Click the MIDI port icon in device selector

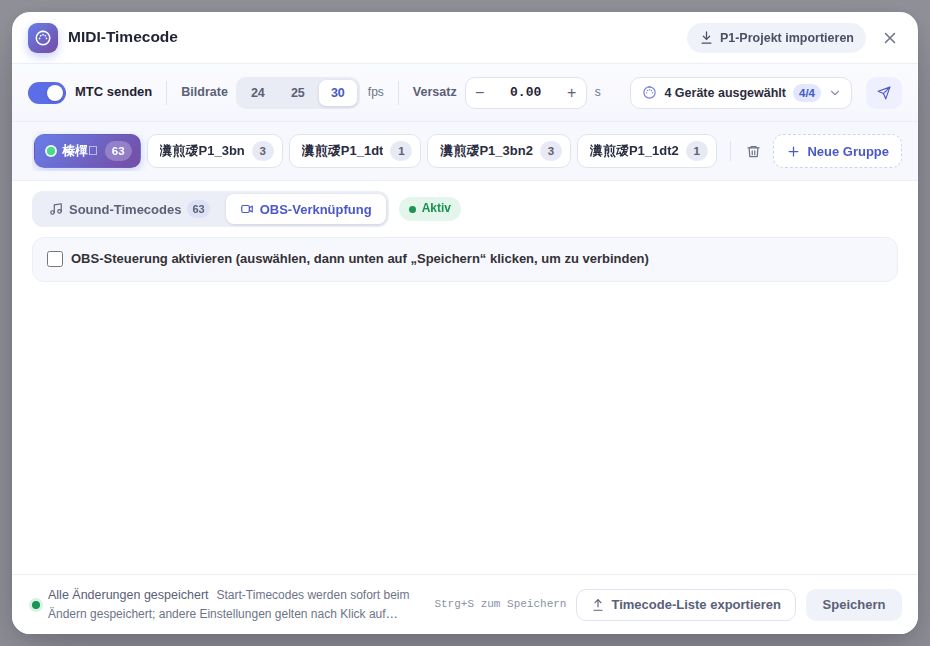649,93
